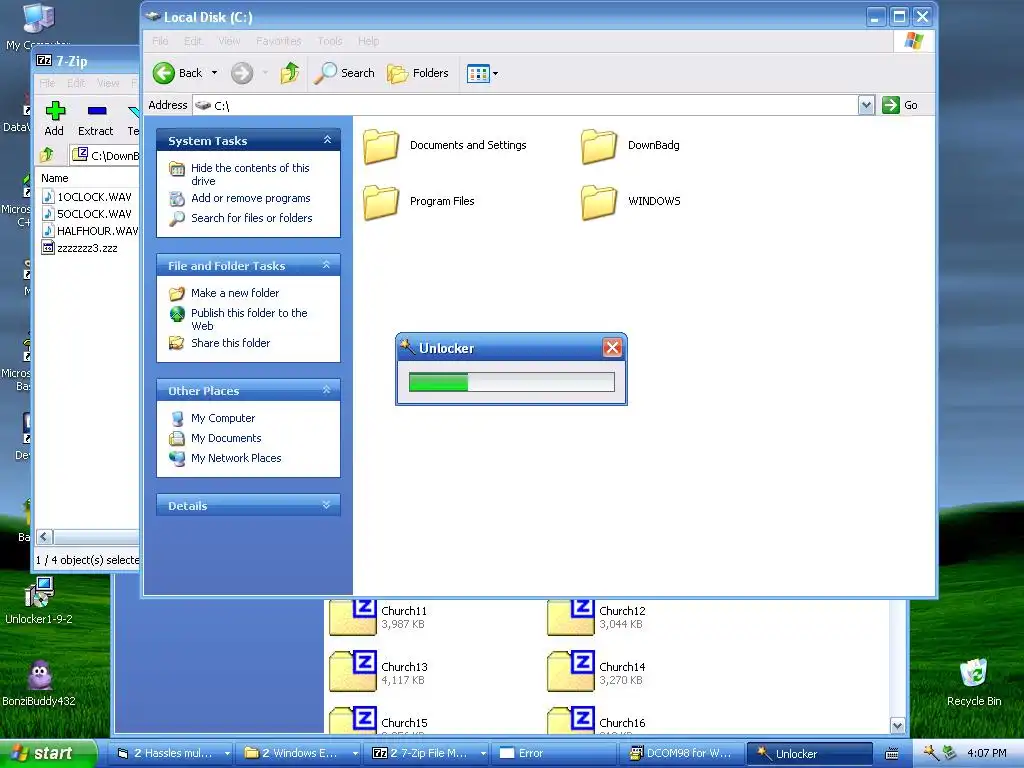This screenshot has width=1024, height=768.
Task: Select the Unlocker1-9-2 desktop icon
Action: (39, 601)
